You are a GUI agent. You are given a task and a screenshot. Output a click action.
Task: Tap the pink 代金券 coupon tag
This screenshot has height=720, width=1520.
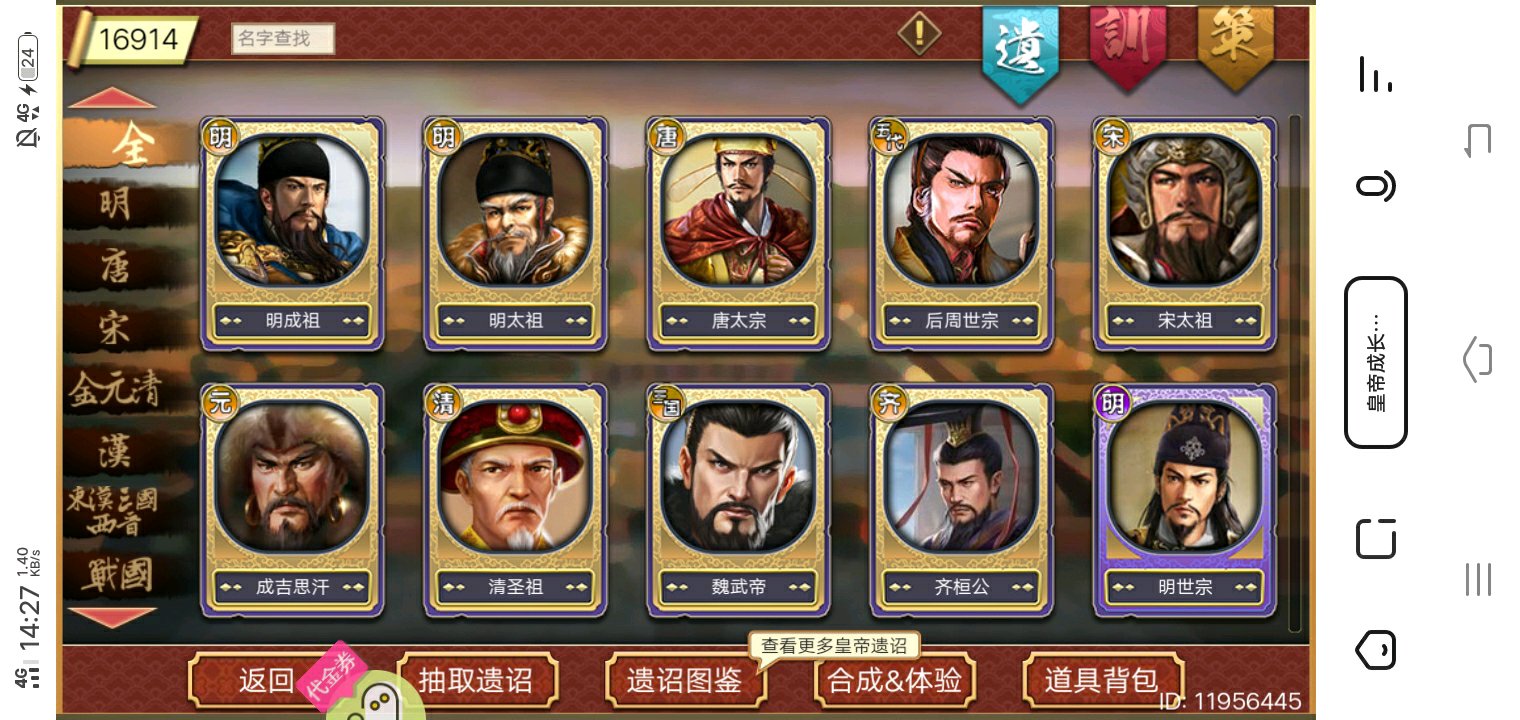[x=330, y=674]
